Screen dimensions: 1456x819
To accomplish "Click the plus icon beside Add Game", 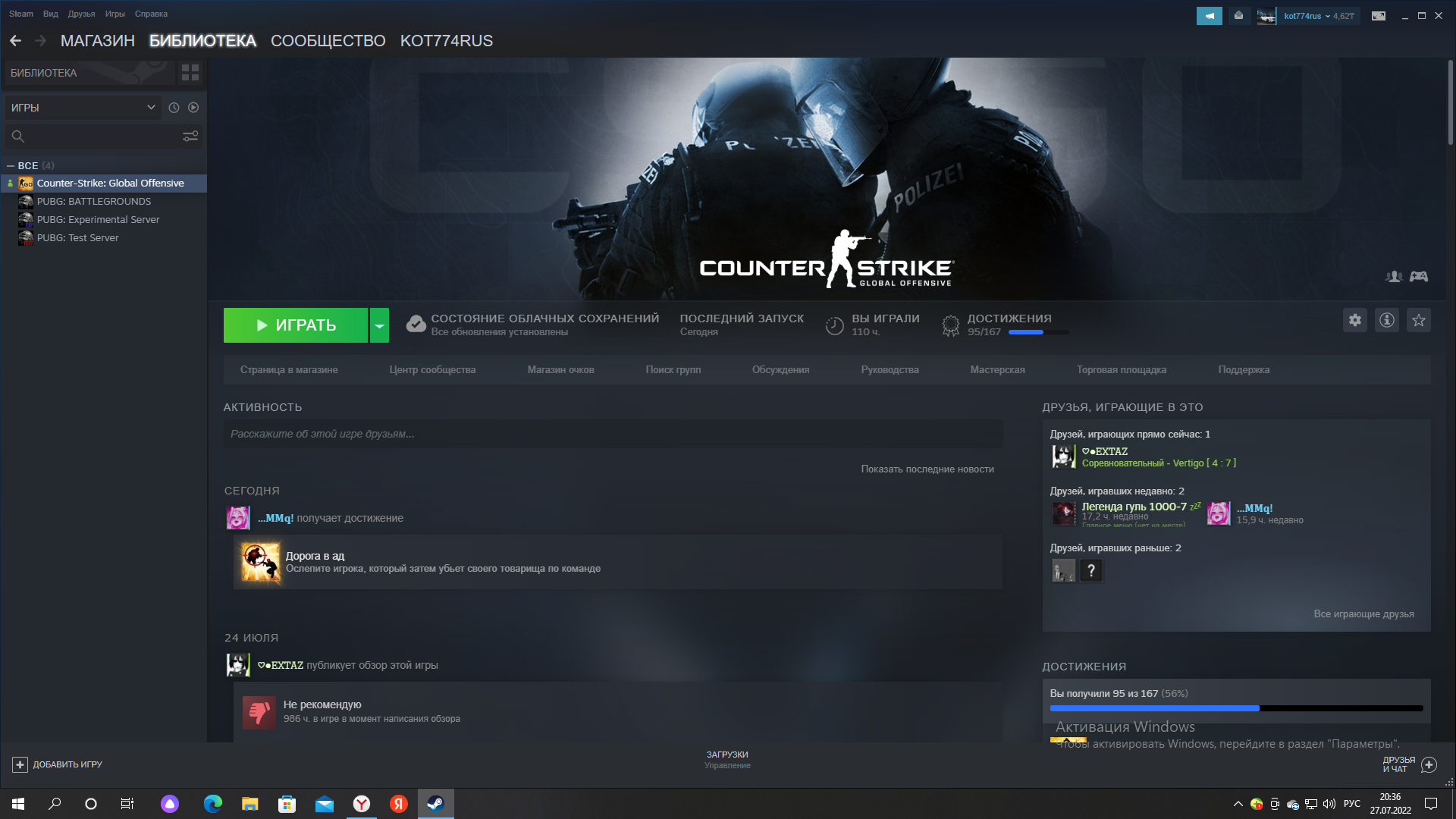I will coord(20,764).
